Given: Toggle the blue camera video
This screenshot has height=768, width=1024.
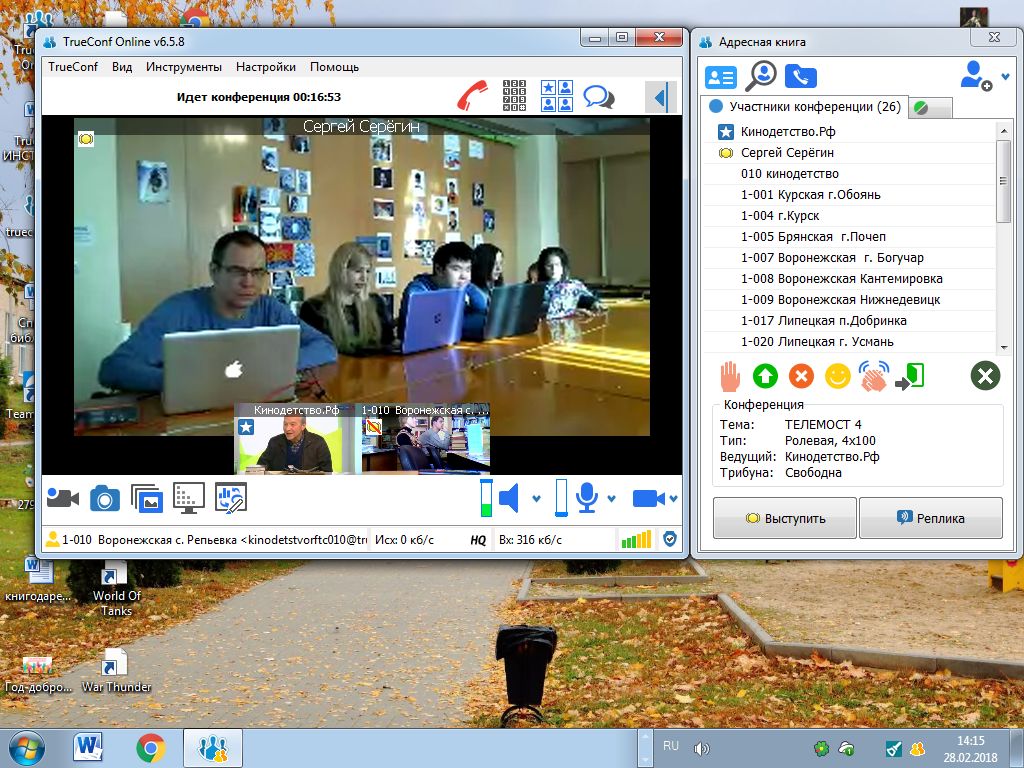Looking at the screenshot, I should pos(648,499).
